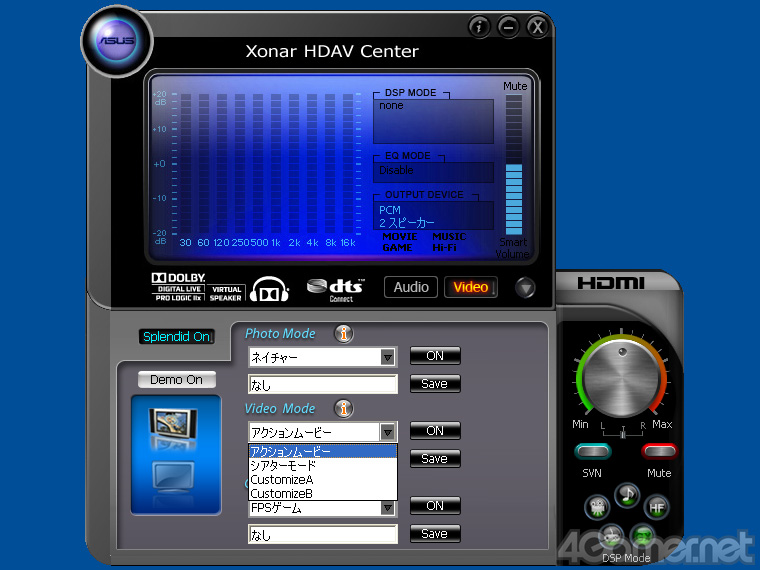Turn ON the Photo Mode setting

point(435,356)
